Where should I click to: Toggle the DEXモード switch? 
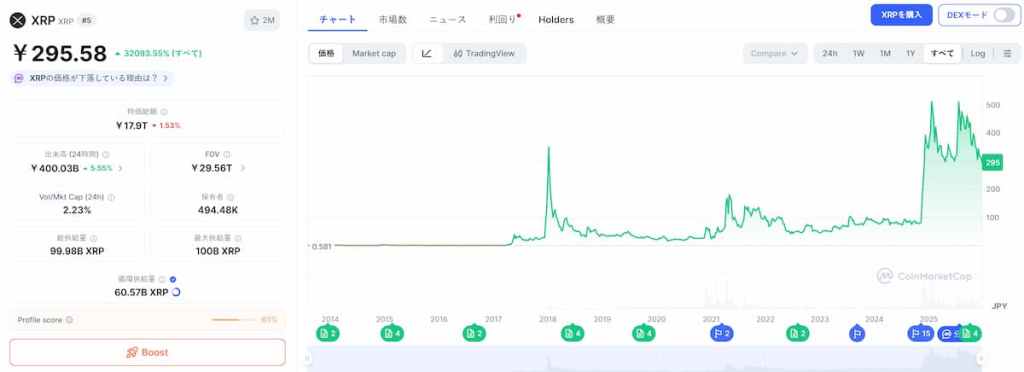tap(1004, 15)
